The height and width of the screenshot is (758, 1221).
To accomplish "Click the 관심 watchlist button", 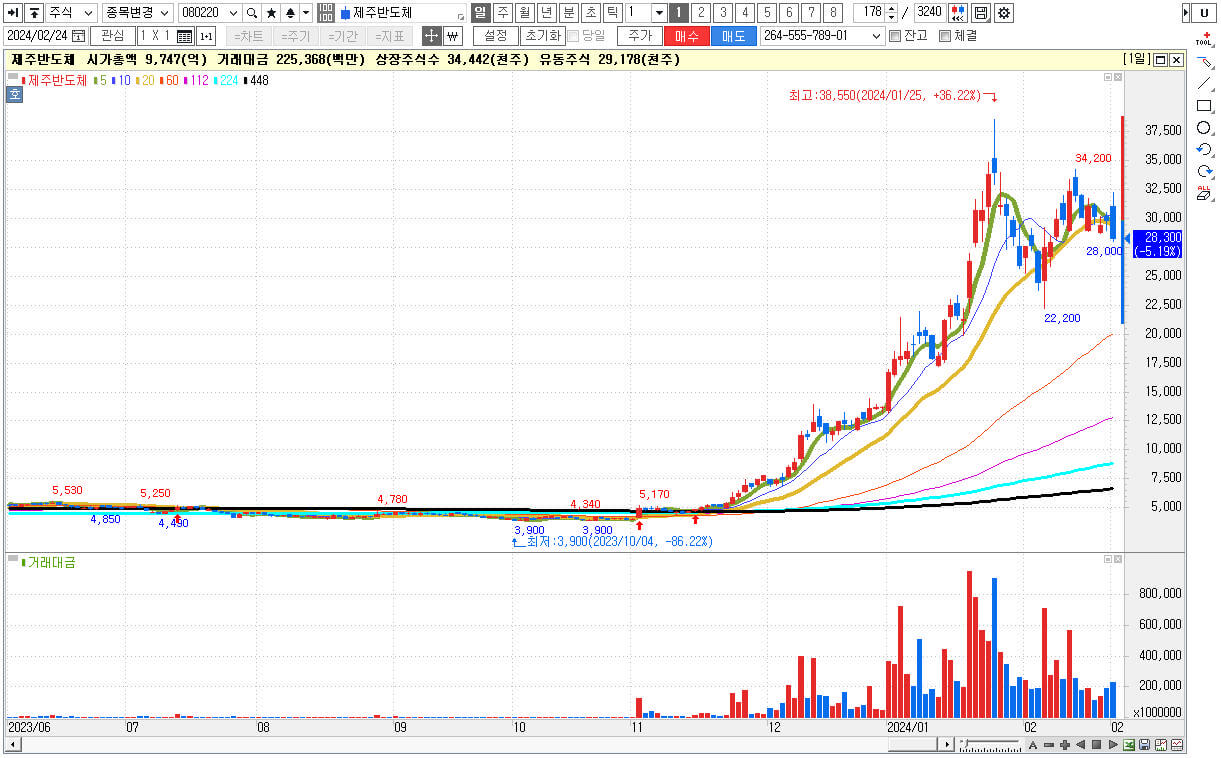I will point(112,36).
